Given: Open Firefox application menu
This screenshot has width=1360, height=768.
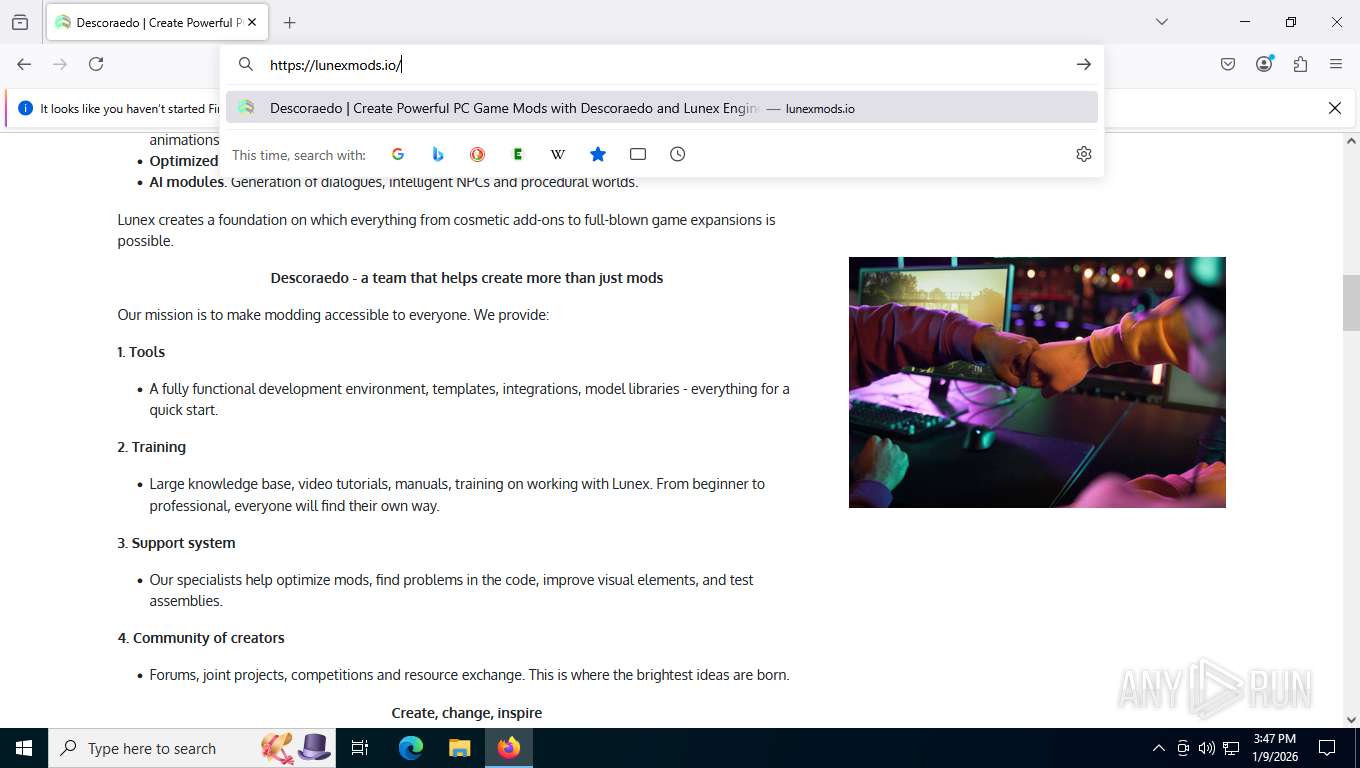Looking at the screenshot, I should click(x=1336, y=64).
